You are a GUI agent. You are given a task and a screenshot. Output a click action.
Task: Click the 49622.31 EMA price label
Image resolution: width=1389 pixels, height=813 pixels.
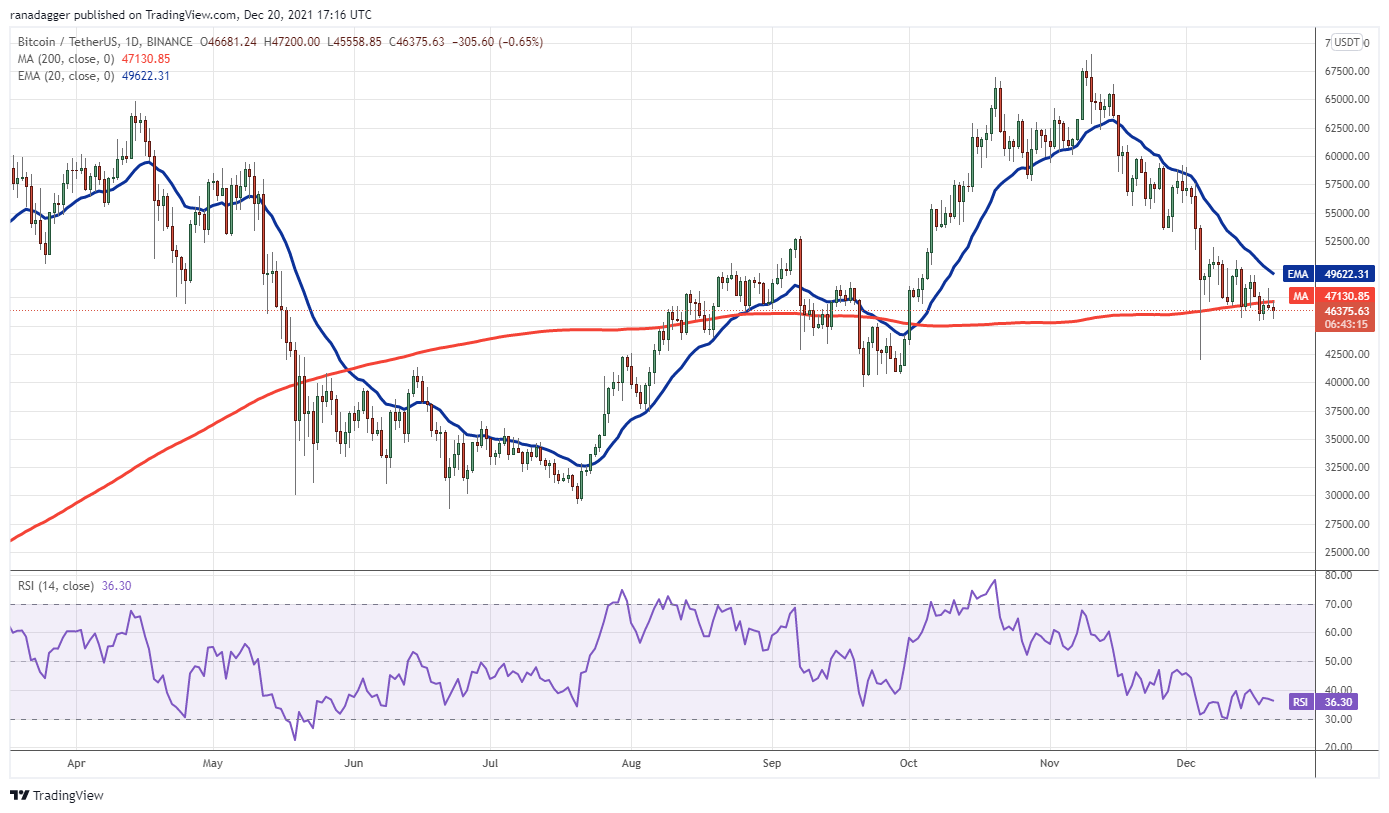point(1349,273)
